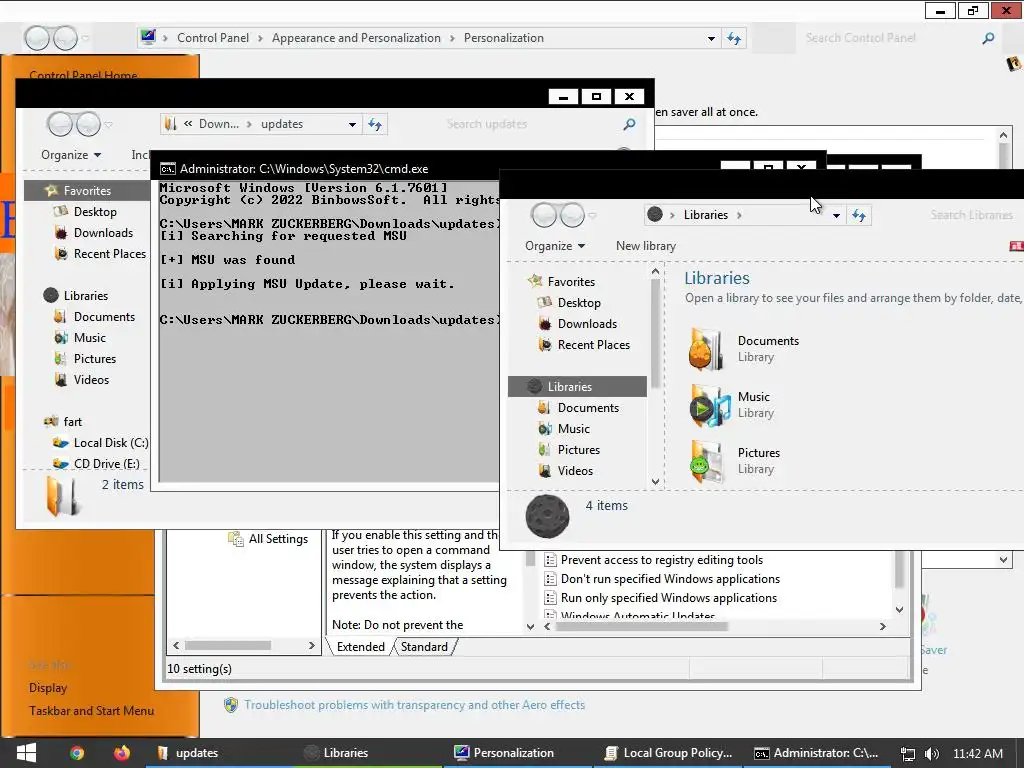Select Music in Libraries window sidebar
The image size is (1024, 768).
coord(573,428)
